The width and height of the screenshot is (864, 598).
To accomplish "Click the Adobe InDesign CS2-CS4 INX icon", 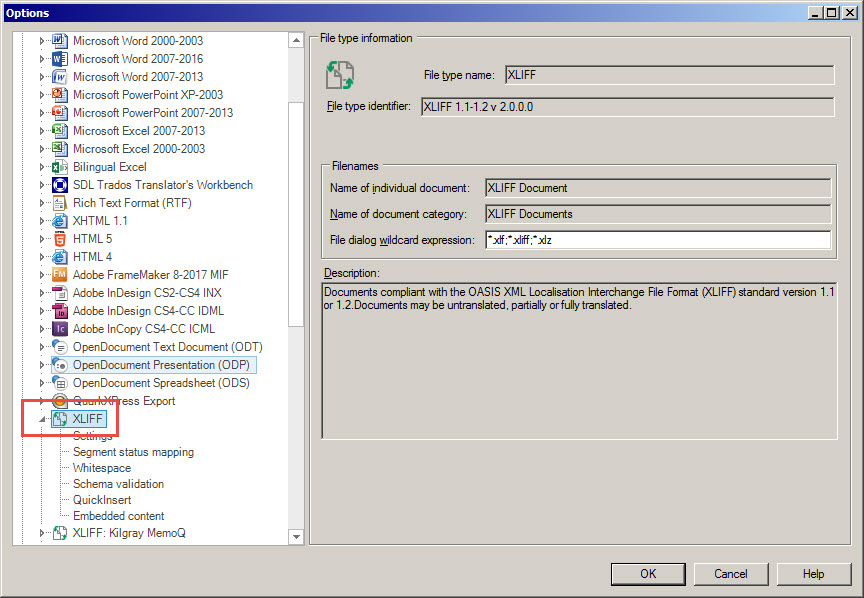I will pyautogui.click(x=60, y=293).
